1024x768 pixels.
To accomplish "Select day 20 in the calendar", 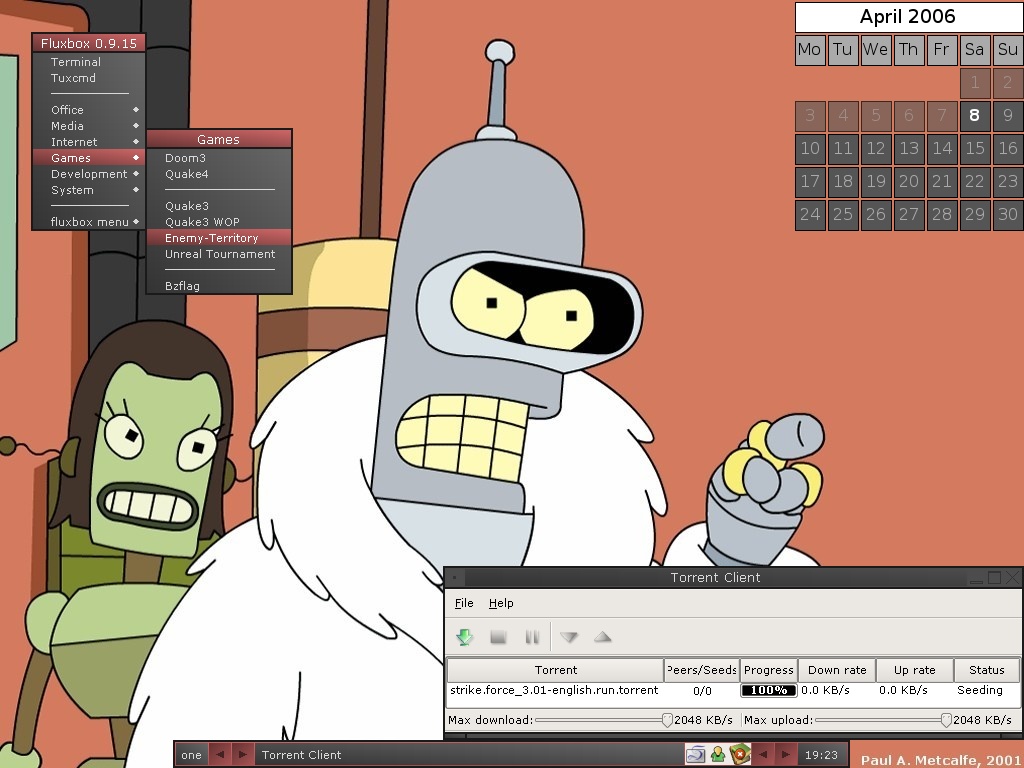I will coord(908,182).
